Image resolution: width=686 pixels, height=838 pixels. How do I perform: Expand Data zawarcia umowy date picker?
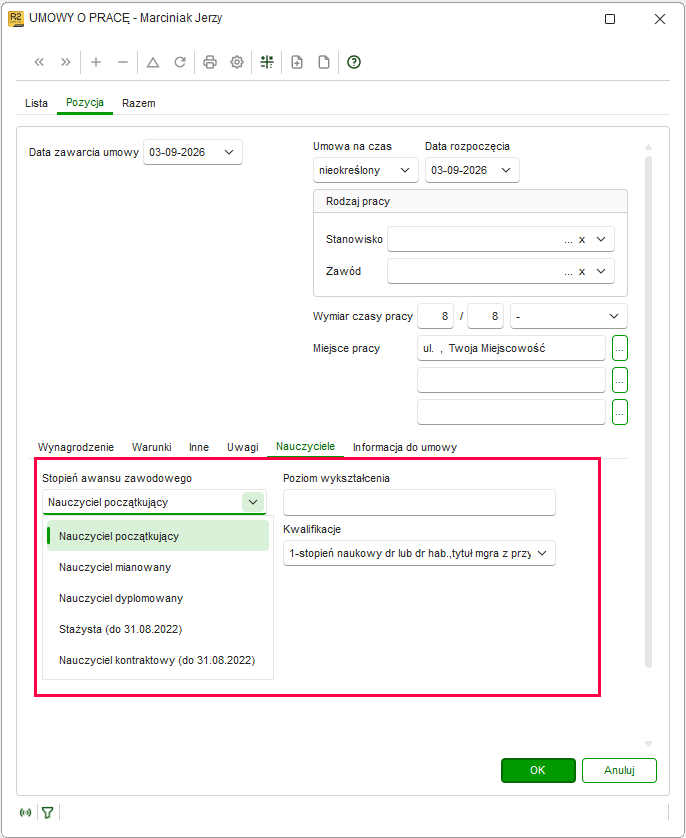[x=229, y=152]
